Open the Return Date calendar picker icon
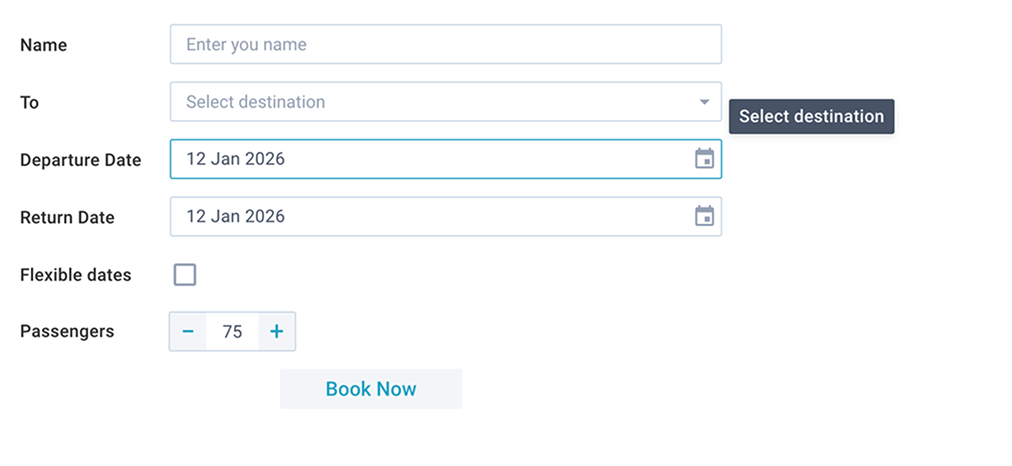1012x466 pixels. (705, 216)
